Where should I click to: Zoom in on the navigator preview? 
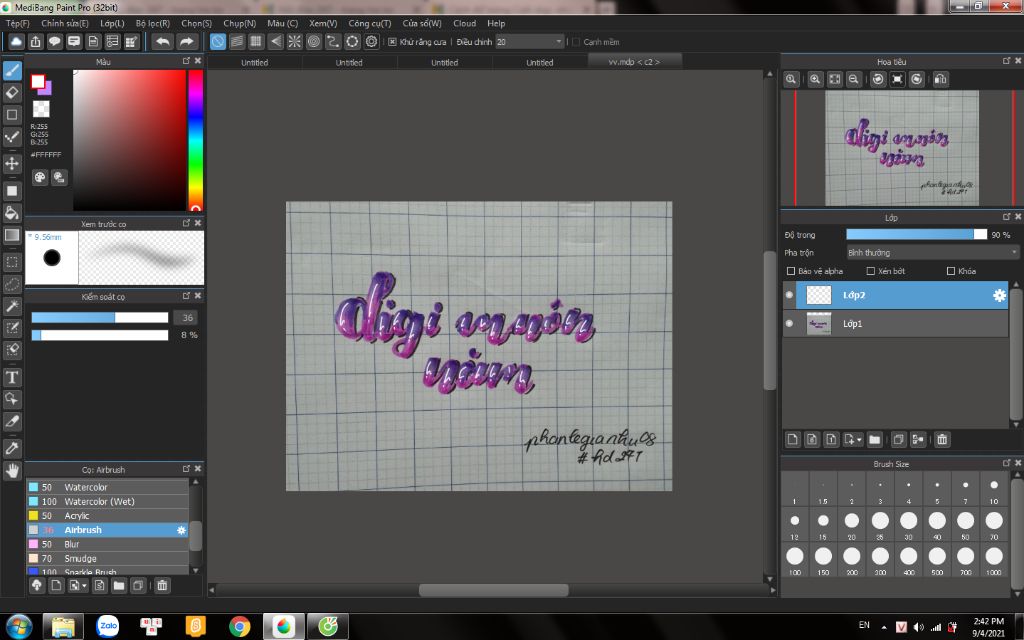coord(816,79)
